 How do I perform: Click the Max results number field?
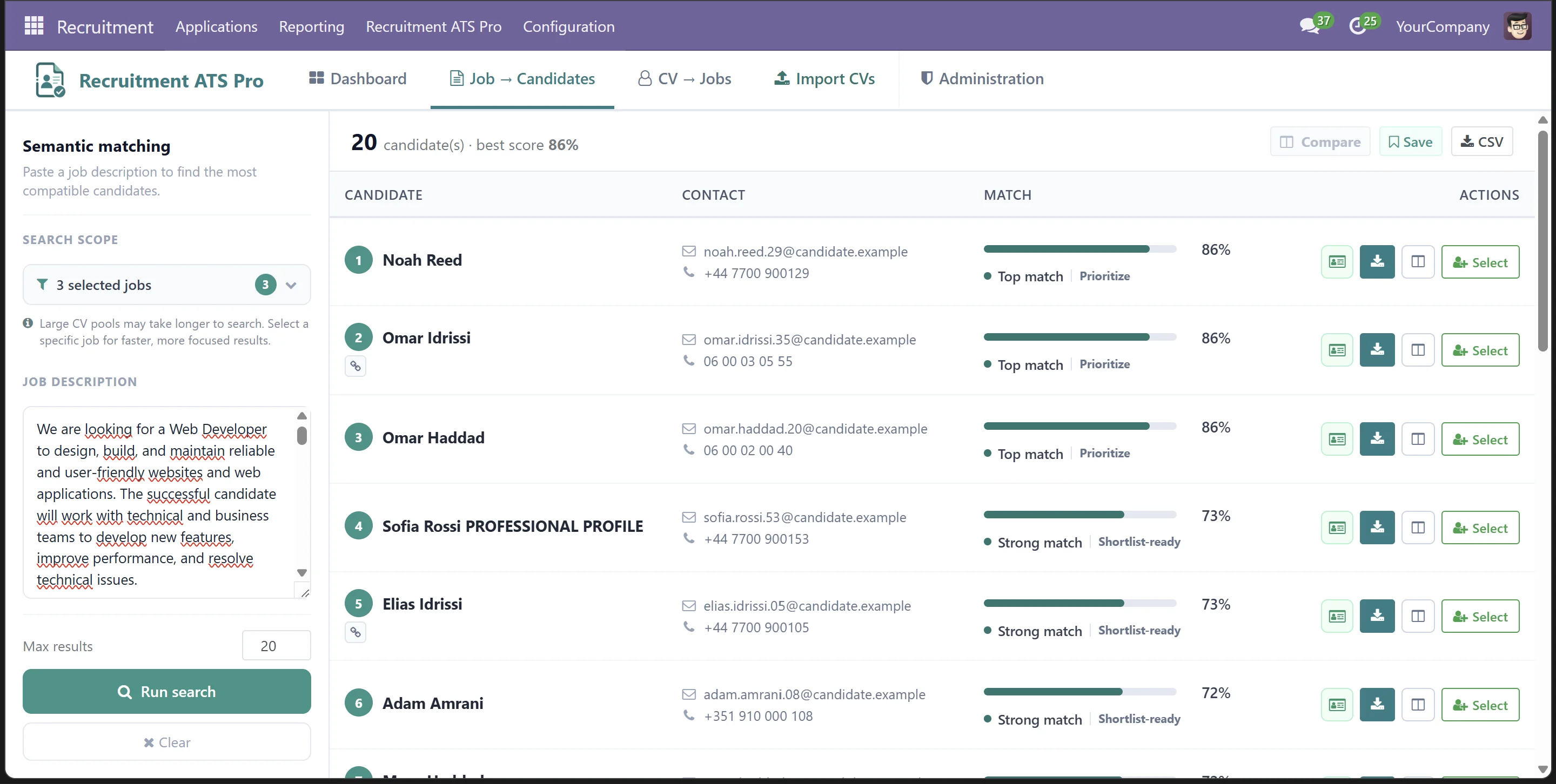point(276,646)
